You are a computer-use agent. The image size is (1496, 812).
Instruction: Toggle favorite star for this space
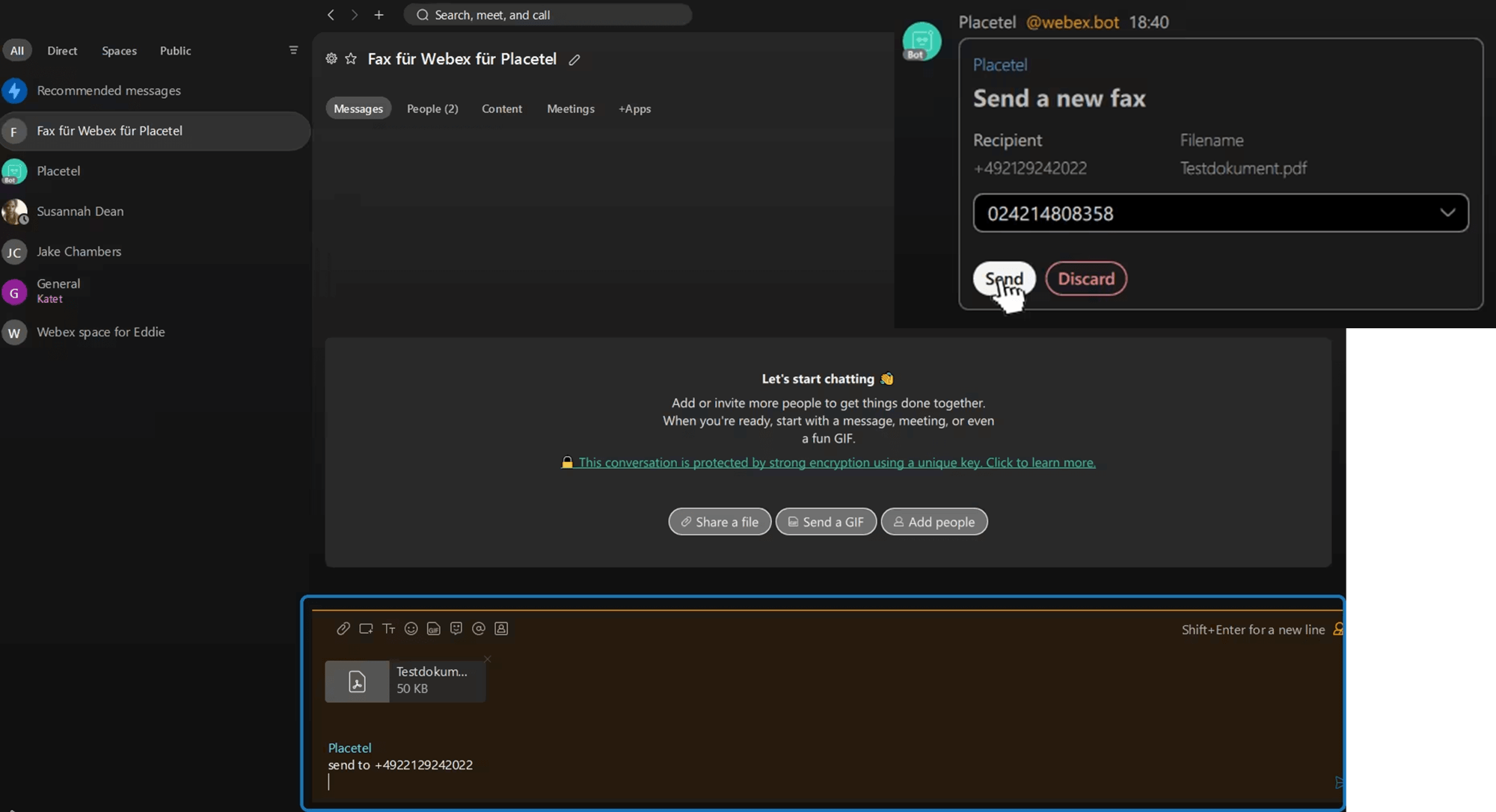click(351, 59)
